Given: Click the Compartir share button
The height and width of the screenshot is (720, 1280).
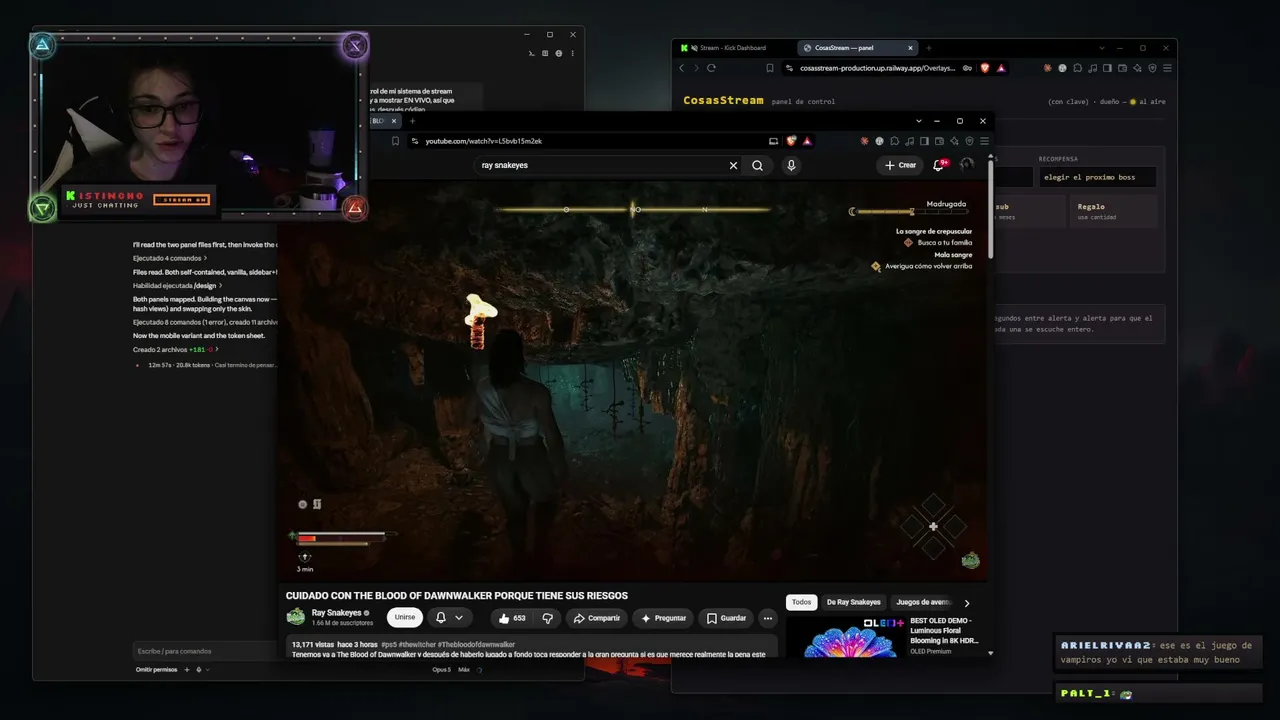Looking at the screenshot, I should (596, 618).
